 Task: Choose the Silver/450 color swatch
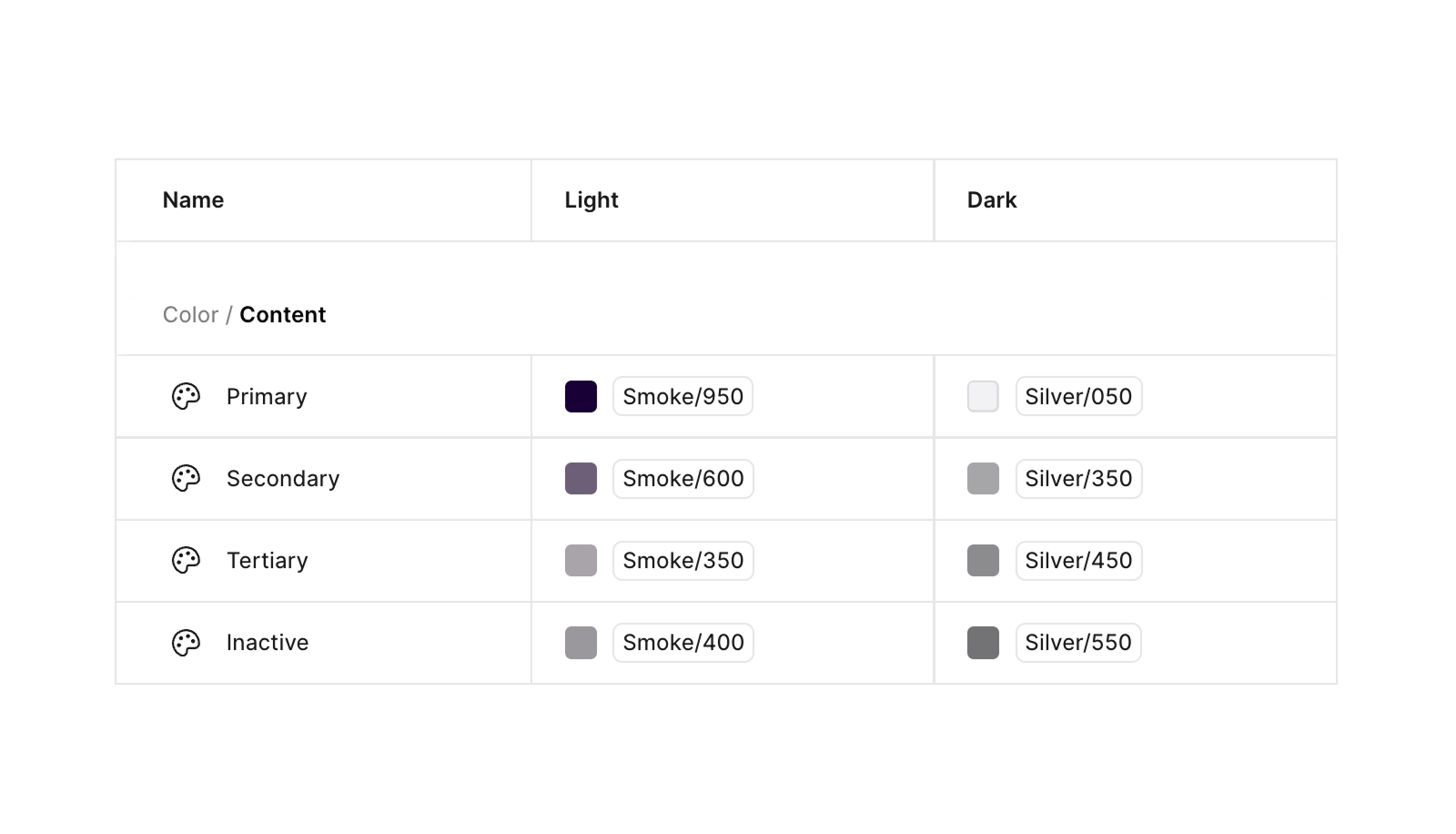(983, 561)
